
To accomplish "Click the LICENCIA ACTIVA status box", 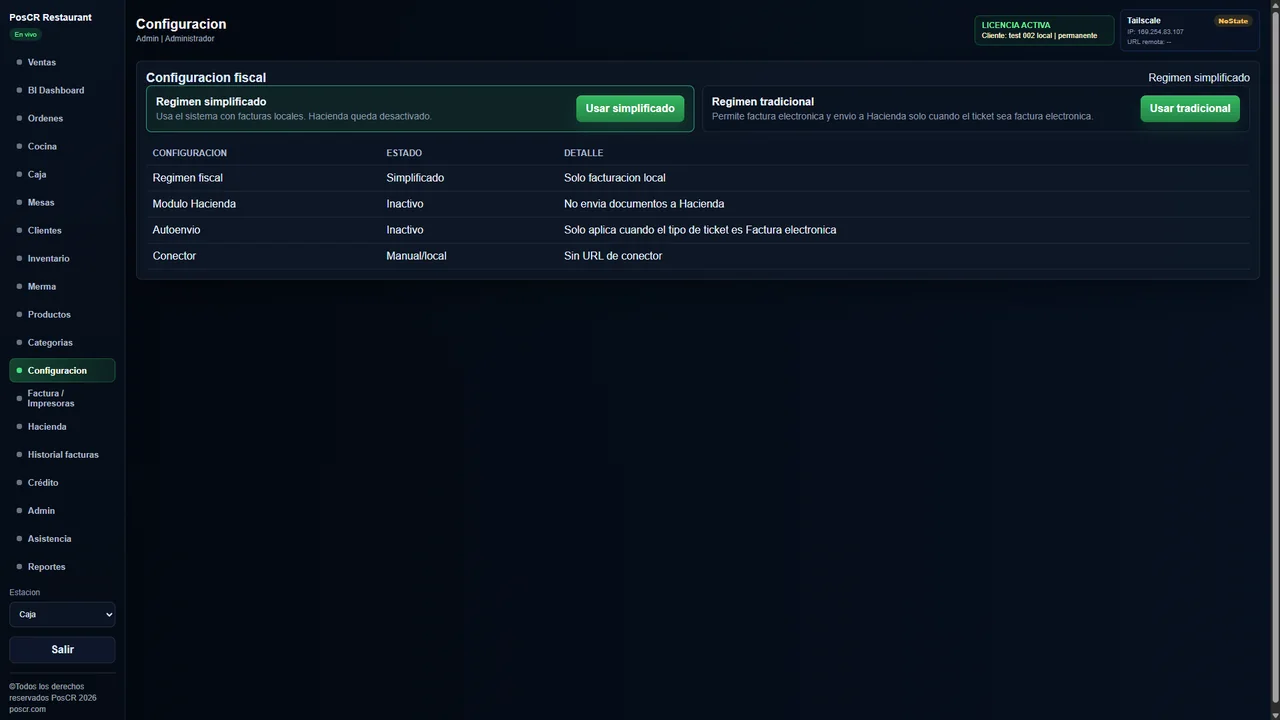I will click(1044, 30).
